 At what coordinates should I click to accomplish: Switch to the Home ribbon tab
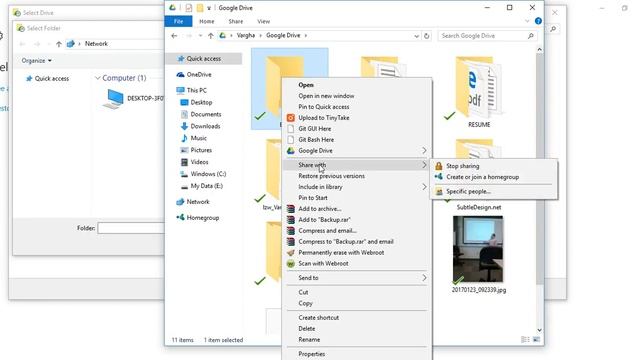pyautogui.click(x=207, y=21)
